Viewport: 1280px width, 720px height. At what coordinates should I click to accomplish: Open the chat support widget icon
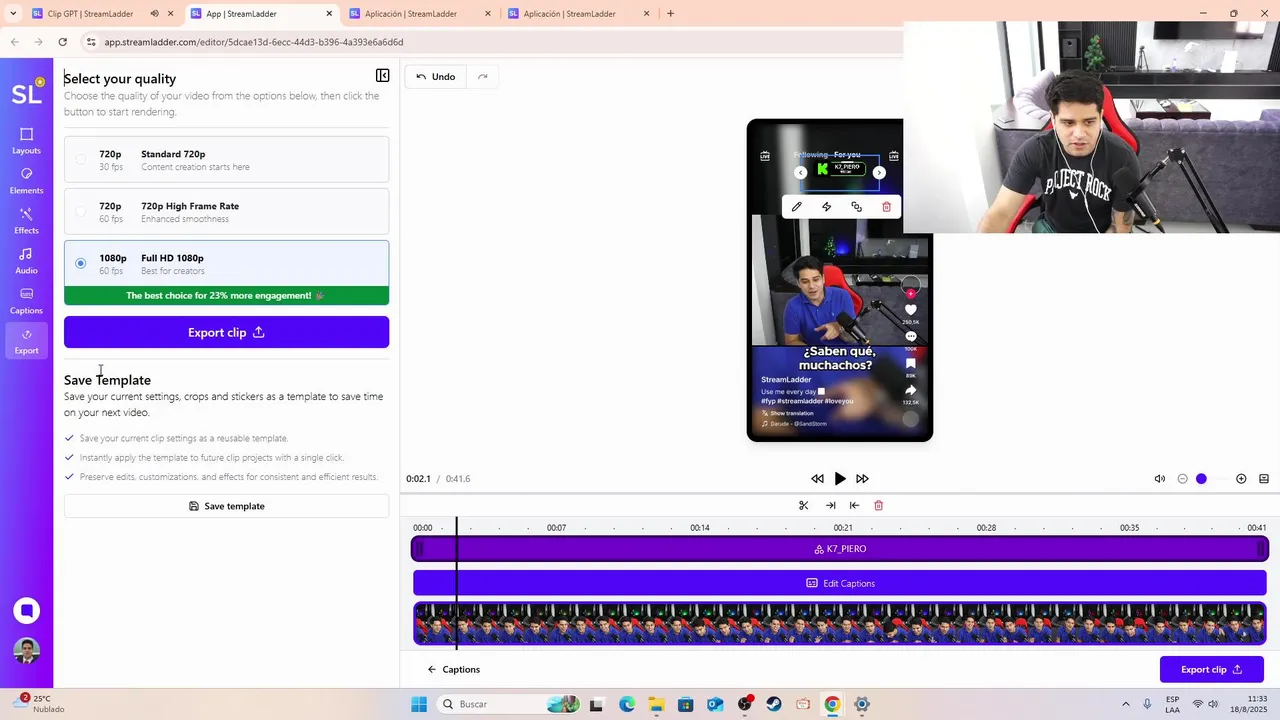click(27, 611)
